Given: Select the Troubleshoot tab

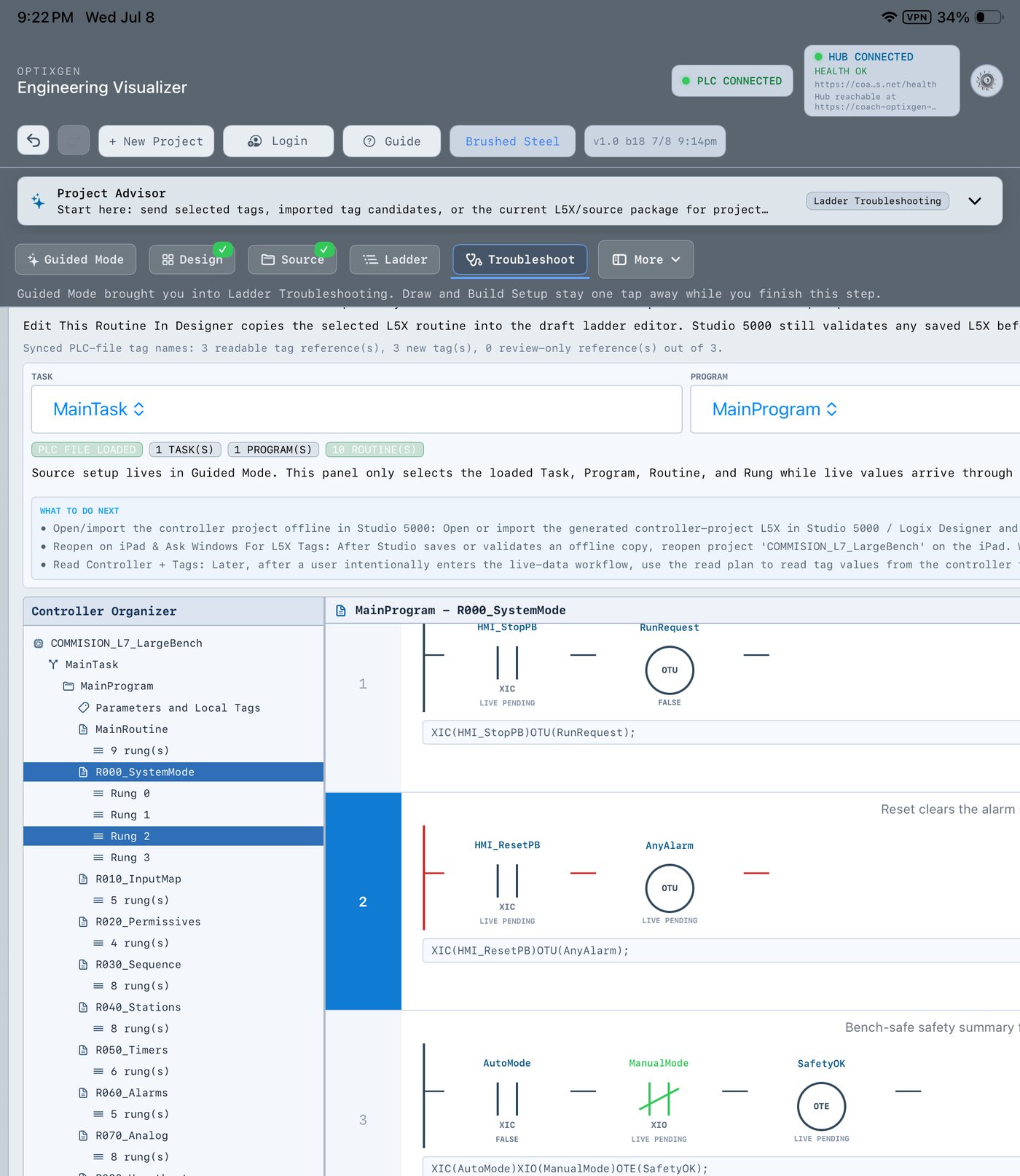Looking at the screenshot, I should coord(520,259).
